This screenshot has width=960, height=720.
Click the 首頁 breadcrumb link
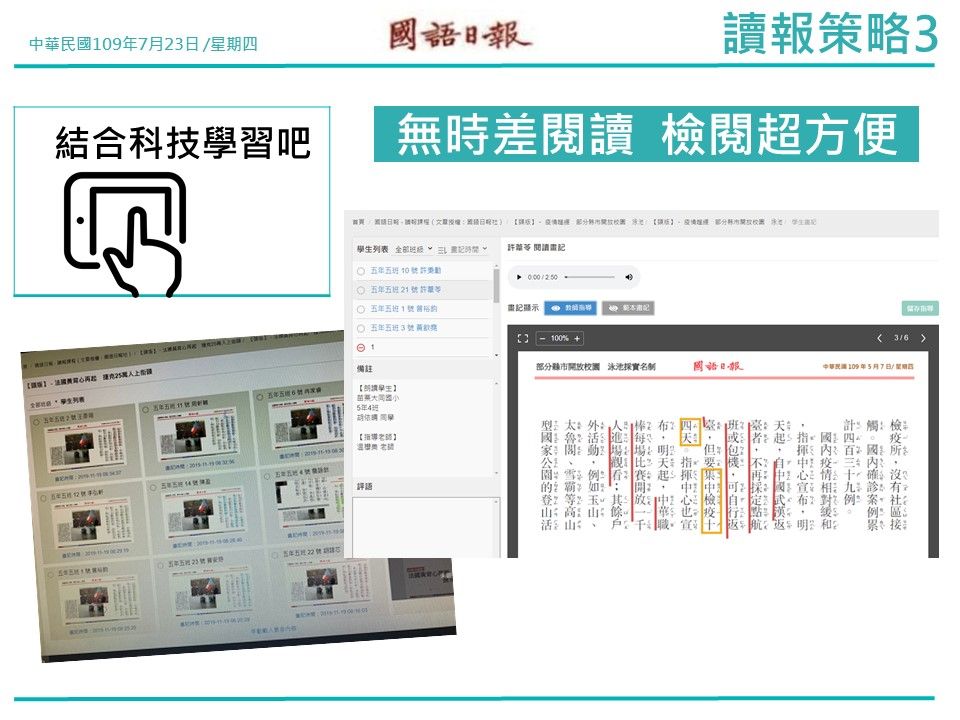coord(357,221)
